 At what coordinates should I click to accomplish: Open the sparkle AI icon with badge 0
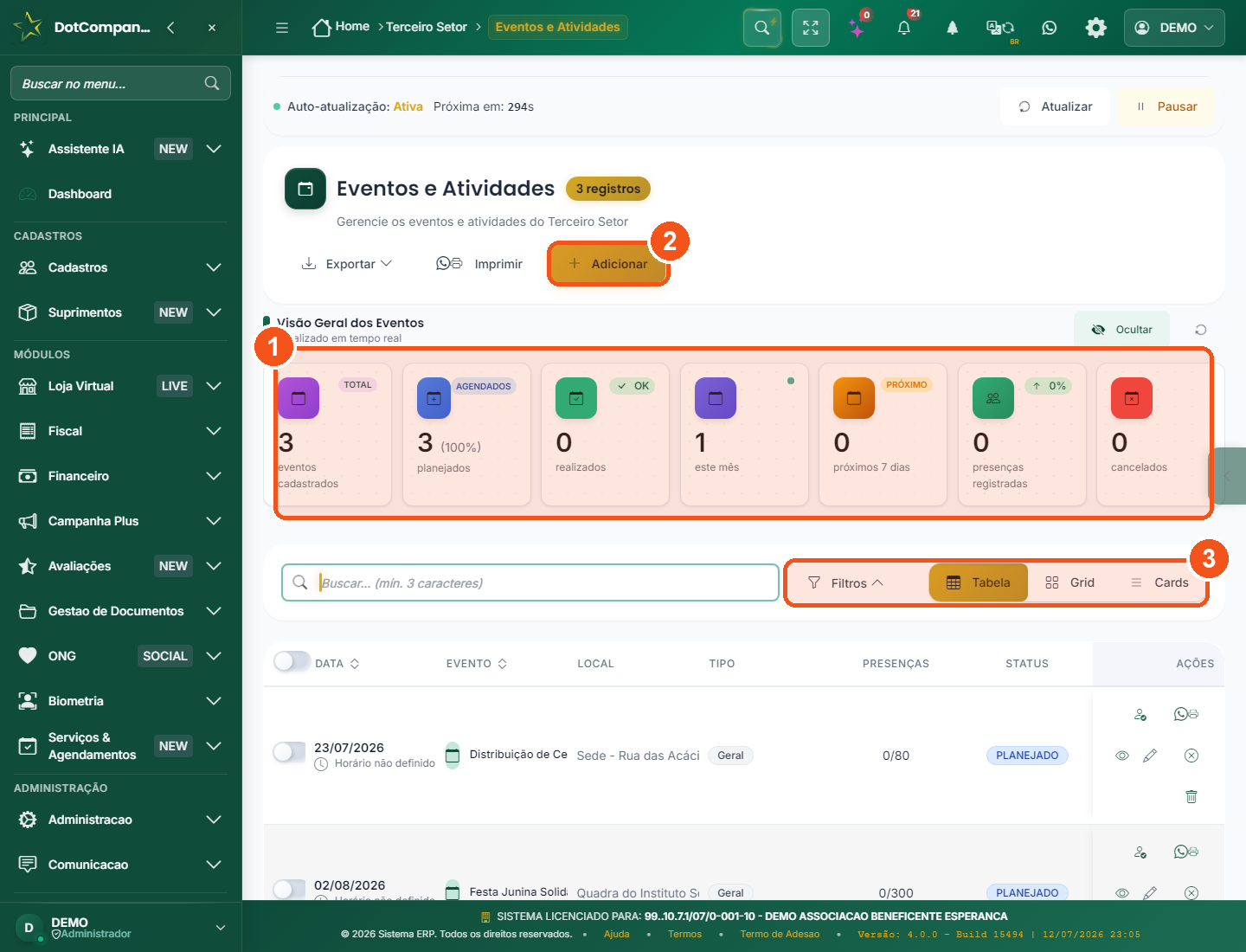[857, 28]
